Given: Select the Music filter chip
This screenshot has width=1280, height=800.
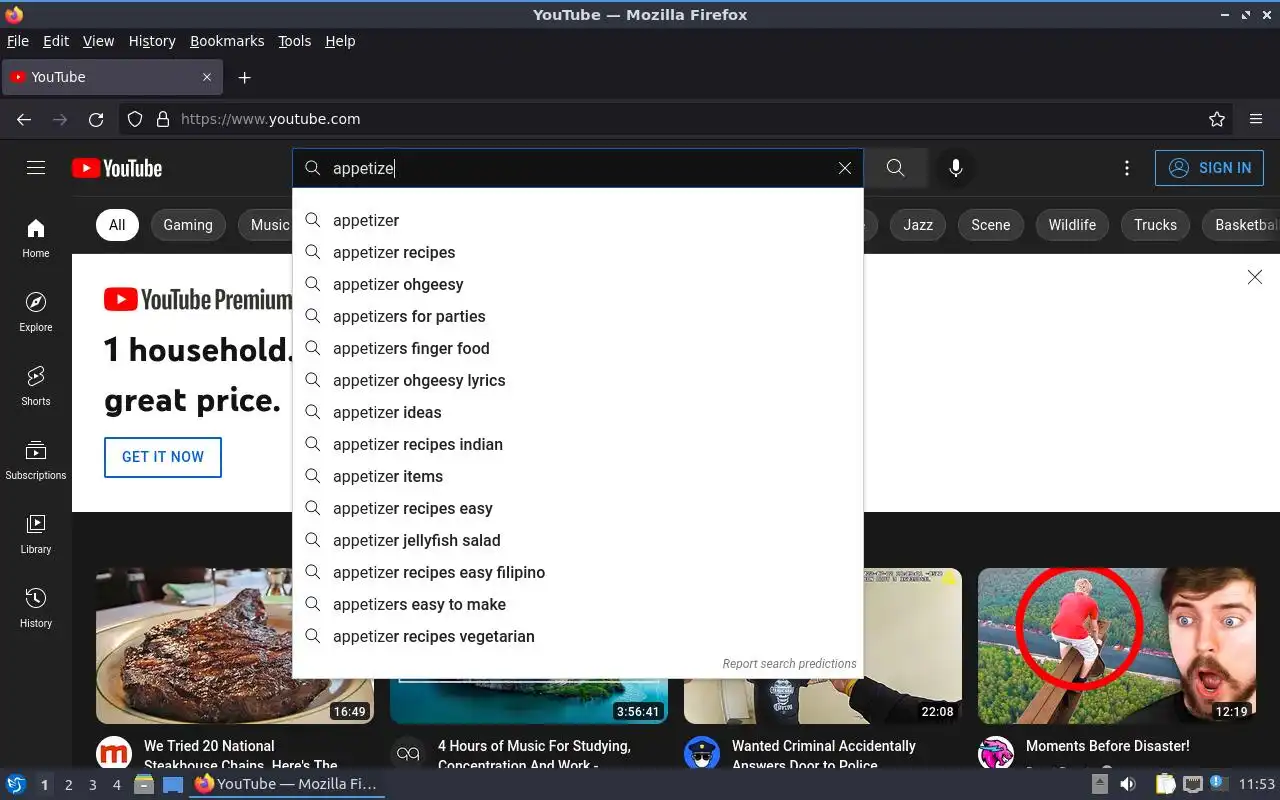Looking at the screenshot, I should point(265,225).
